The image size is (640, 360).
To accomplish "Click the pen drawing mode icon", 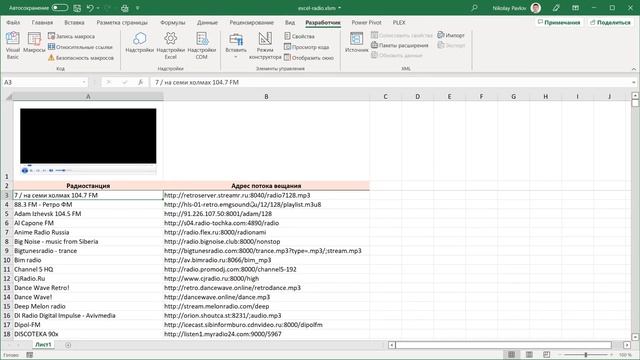I will point(556,8).
